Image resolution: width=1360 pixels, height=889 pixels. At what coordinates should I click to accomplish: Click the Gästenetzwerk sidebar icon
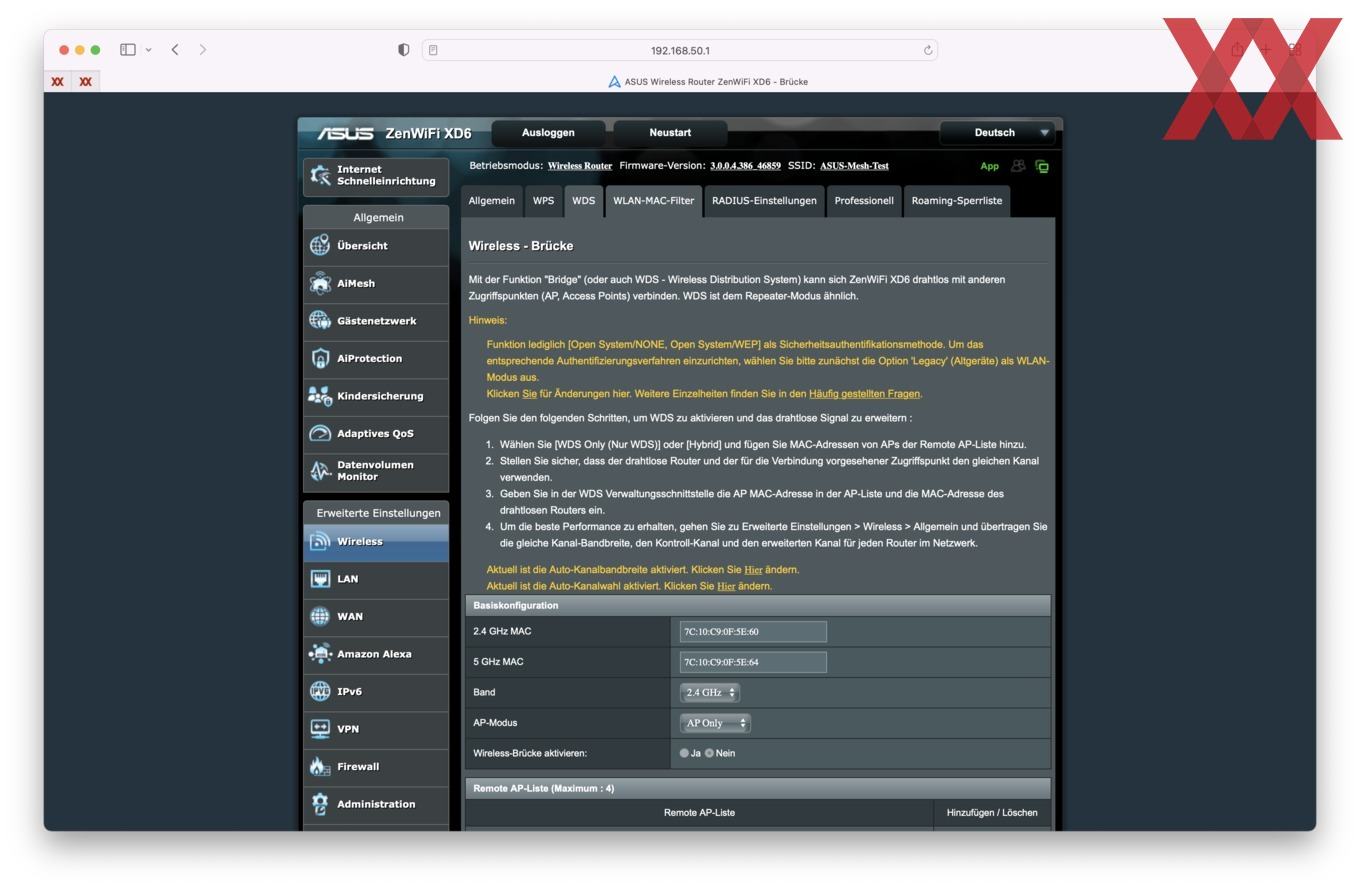[x=320, y=321]
